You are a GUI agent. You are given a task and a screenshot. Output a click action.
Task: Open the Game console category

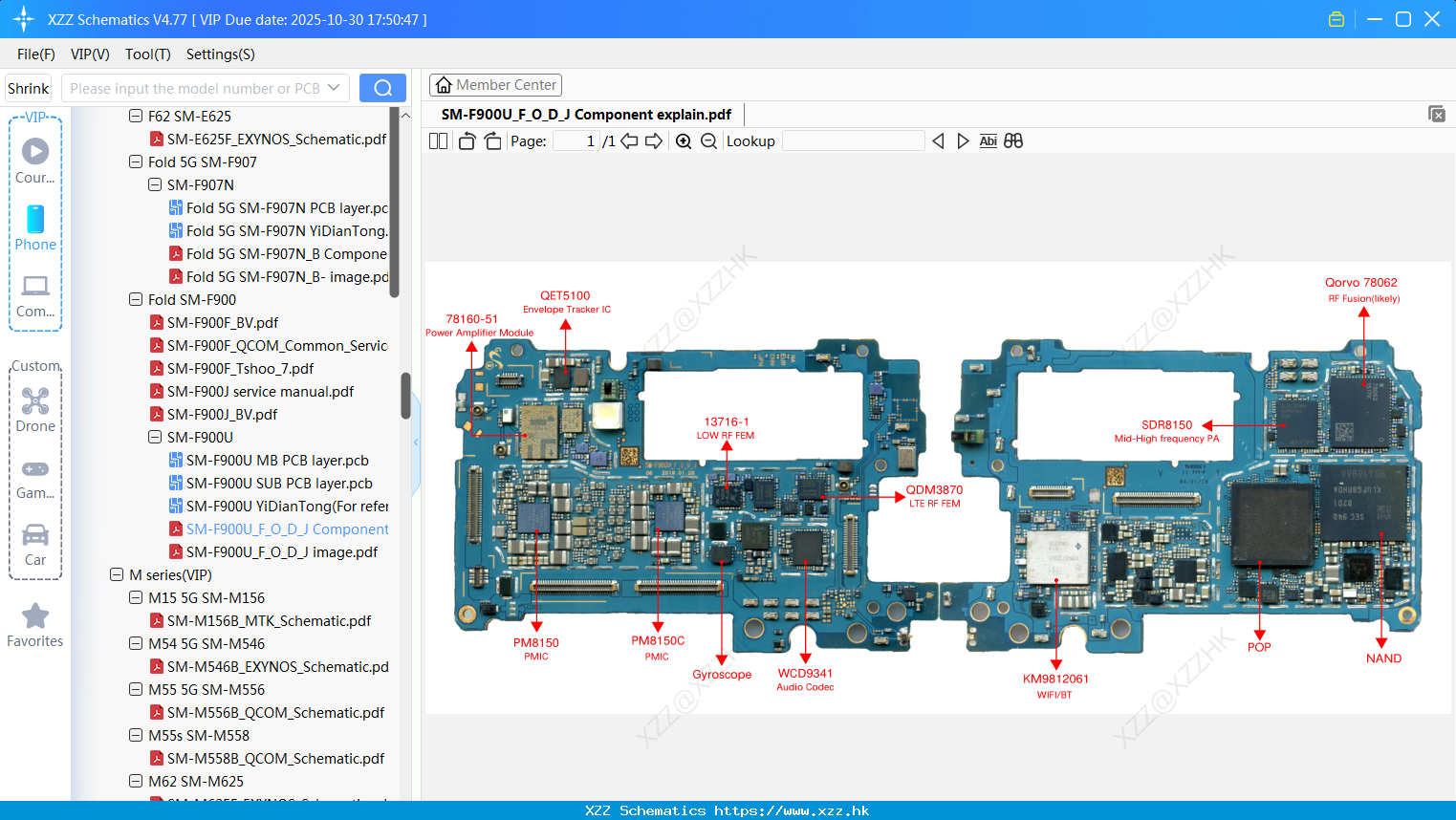(35, 478)
